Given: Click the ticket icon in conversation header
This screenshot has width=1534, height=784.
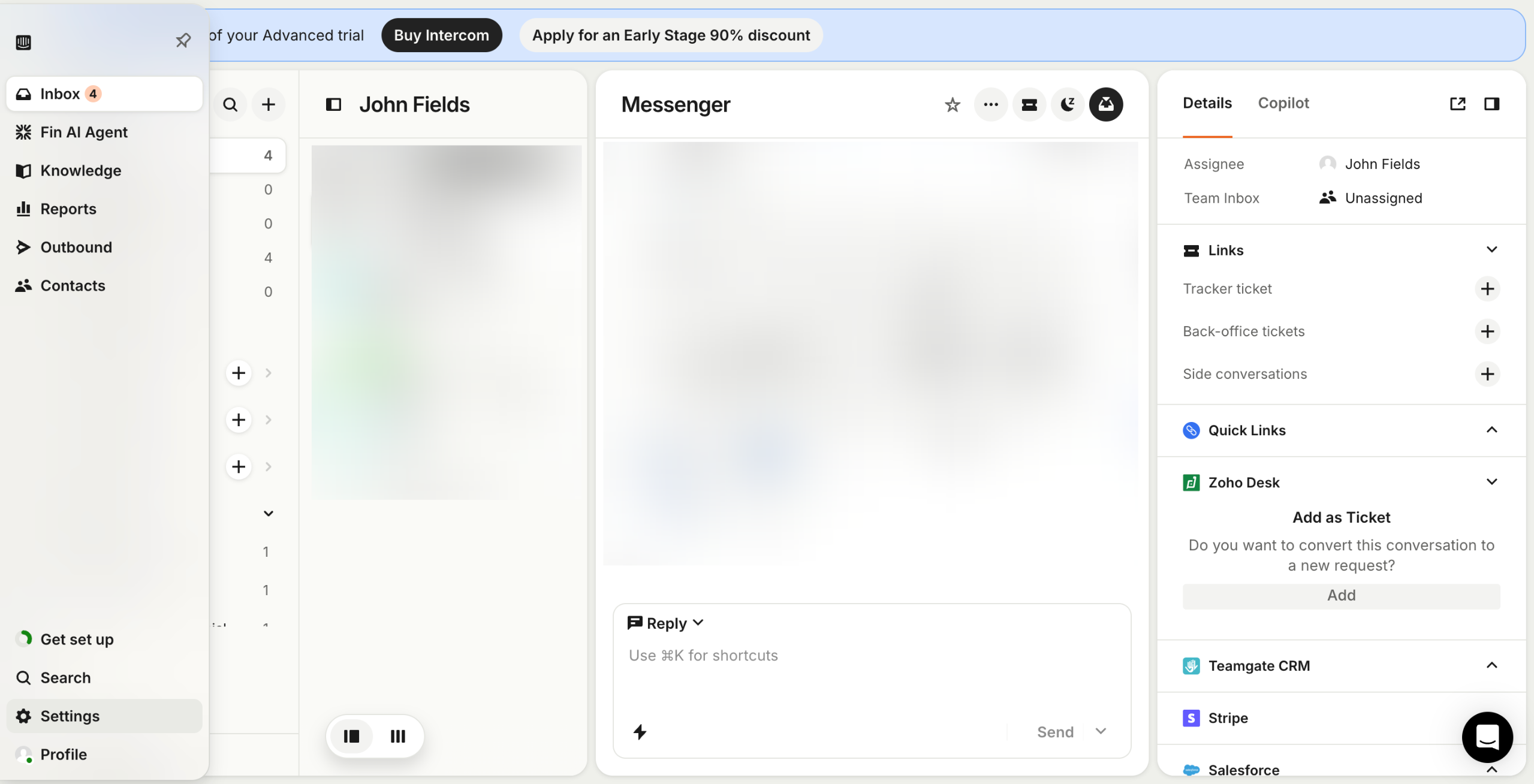Looking at the screenshot, I should pyautogui.click(x=1029, y=105).
